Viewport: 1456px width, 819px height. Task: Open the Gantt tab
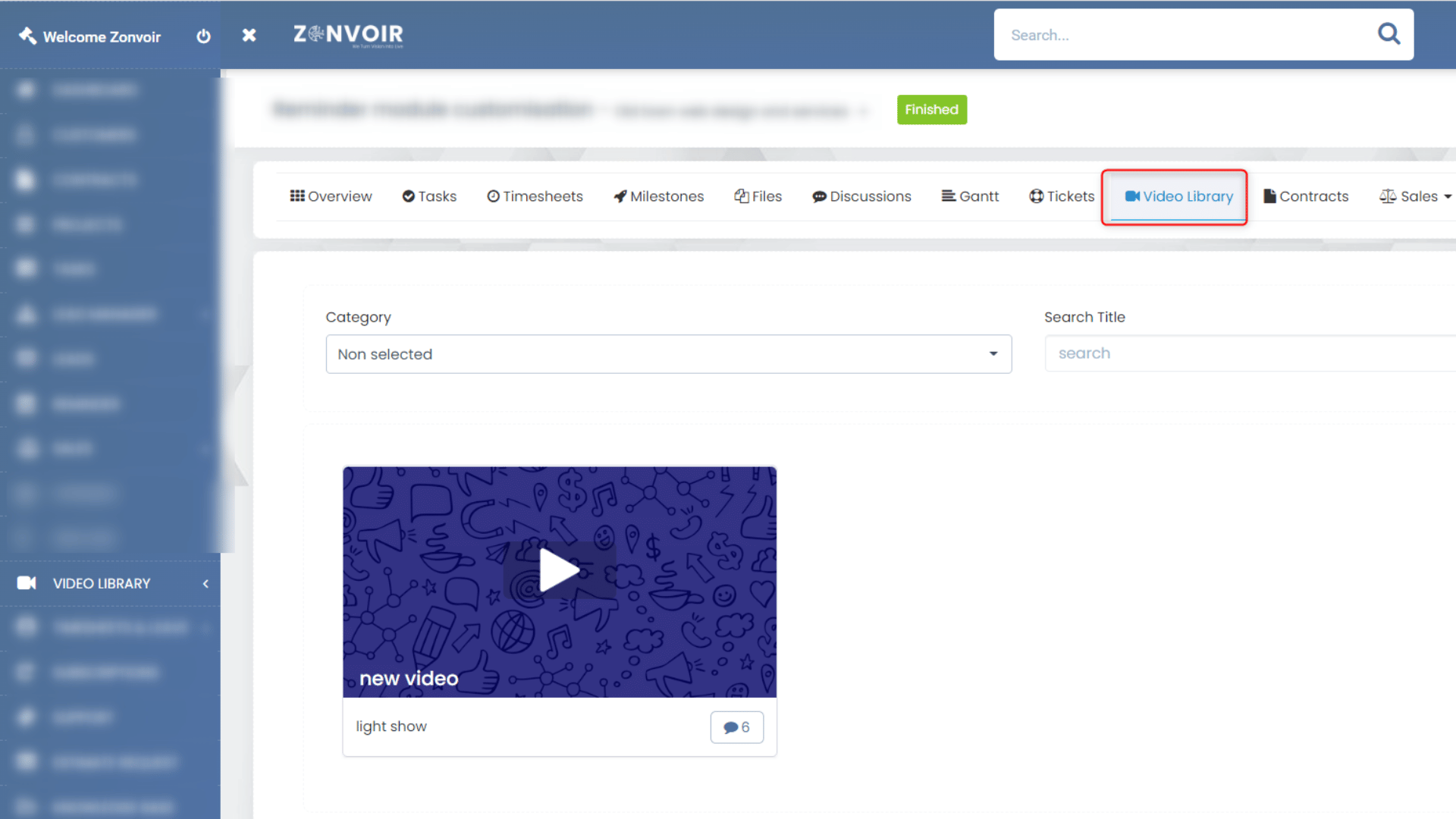[970, 196]
